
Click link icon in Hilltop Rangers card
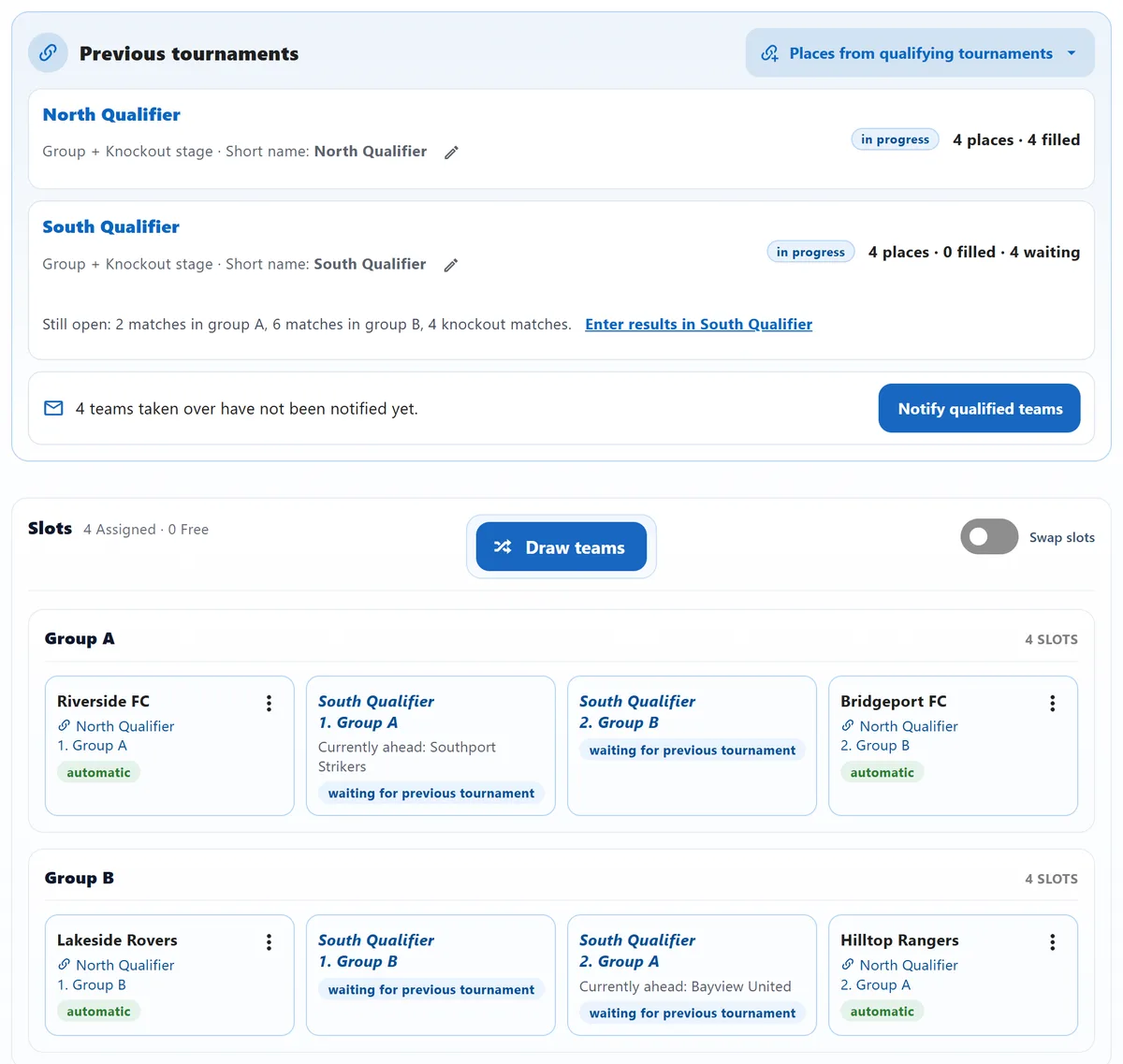click(848, 965)
